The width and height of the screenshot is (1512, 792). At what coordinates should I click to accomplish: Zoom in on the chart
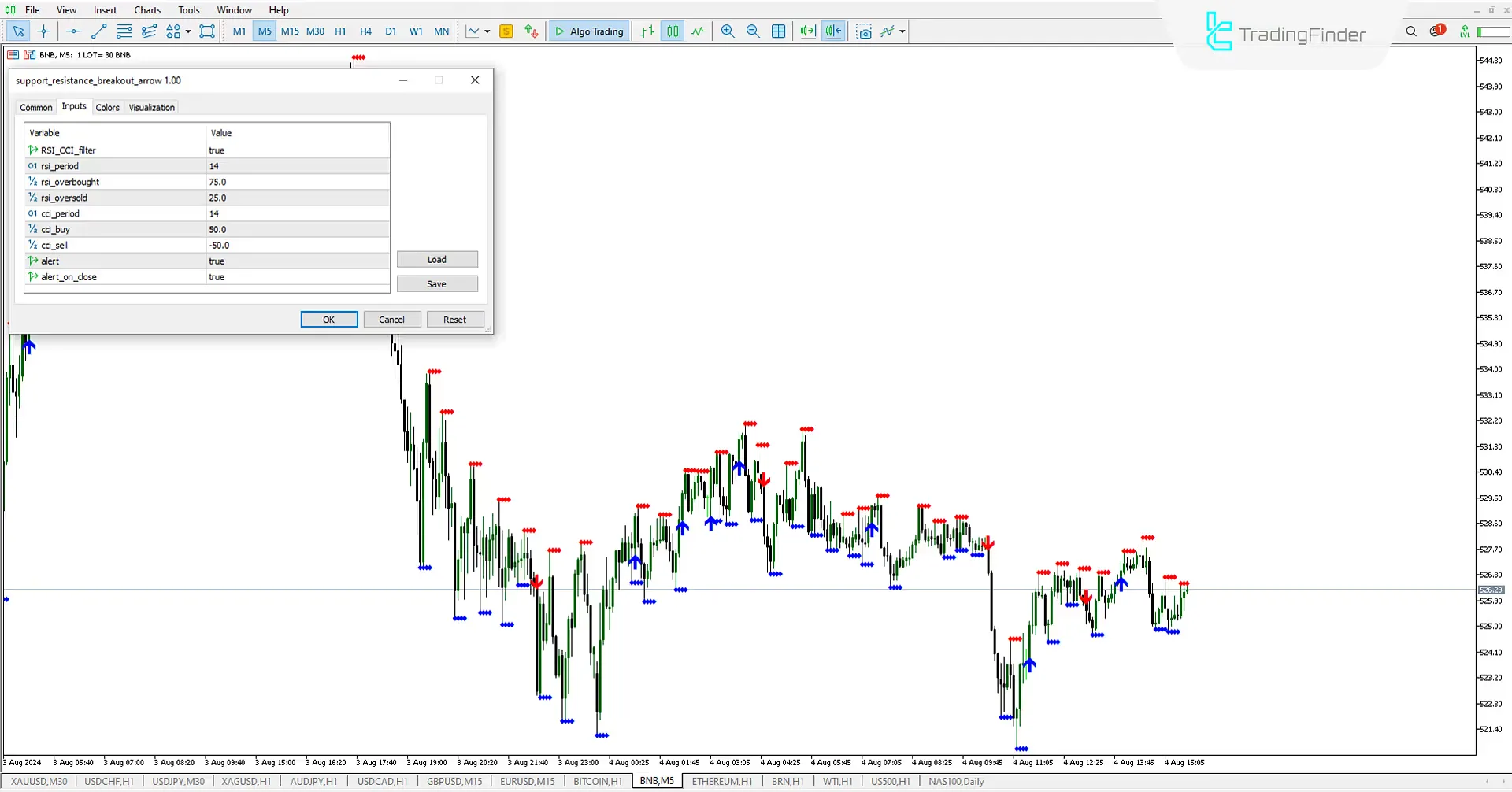(728, 31)
